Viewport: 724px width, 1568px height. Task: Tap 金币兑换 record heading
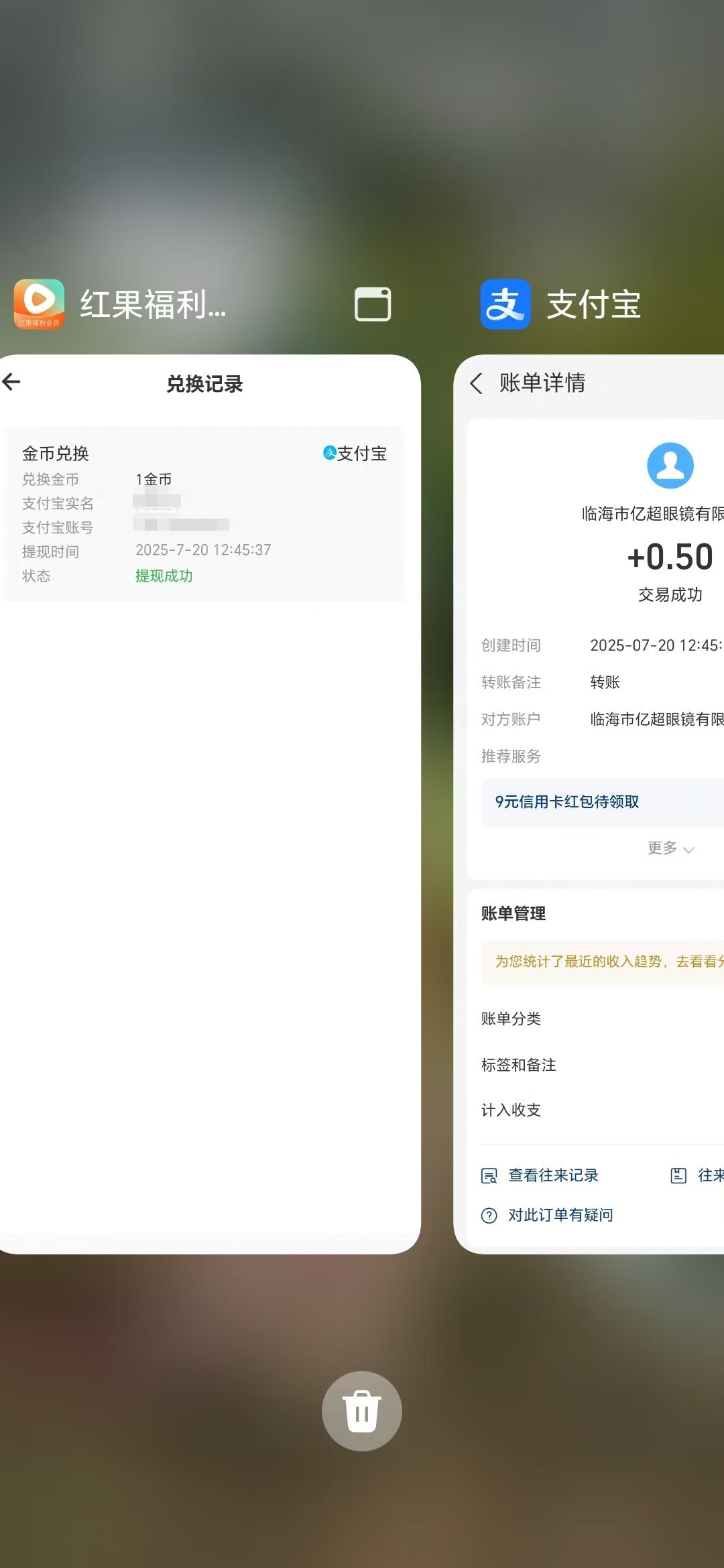tap(56, 454)
